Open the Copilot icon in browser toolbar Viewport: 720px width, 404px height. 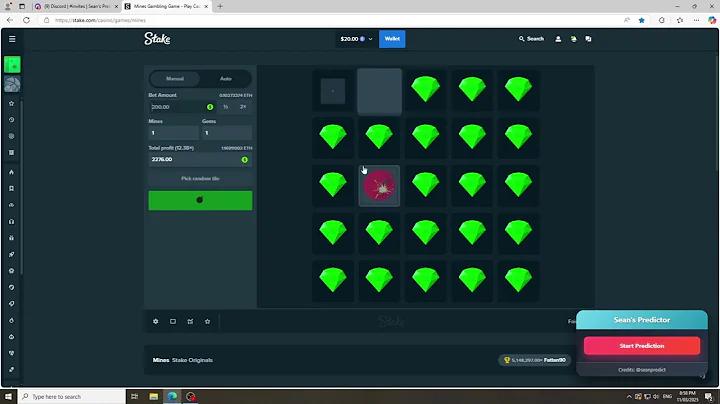tap(712, 20)
